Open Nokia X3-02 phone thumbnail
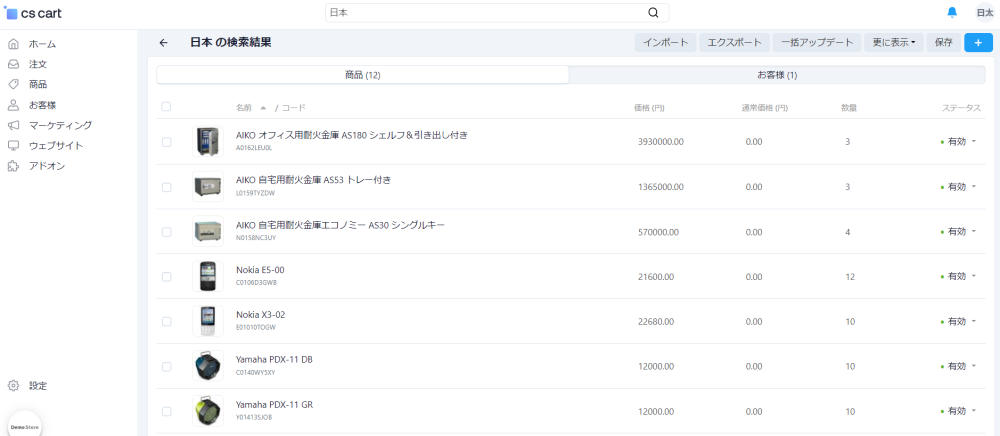Screen dimensions: 1000x436 [208, 321]
